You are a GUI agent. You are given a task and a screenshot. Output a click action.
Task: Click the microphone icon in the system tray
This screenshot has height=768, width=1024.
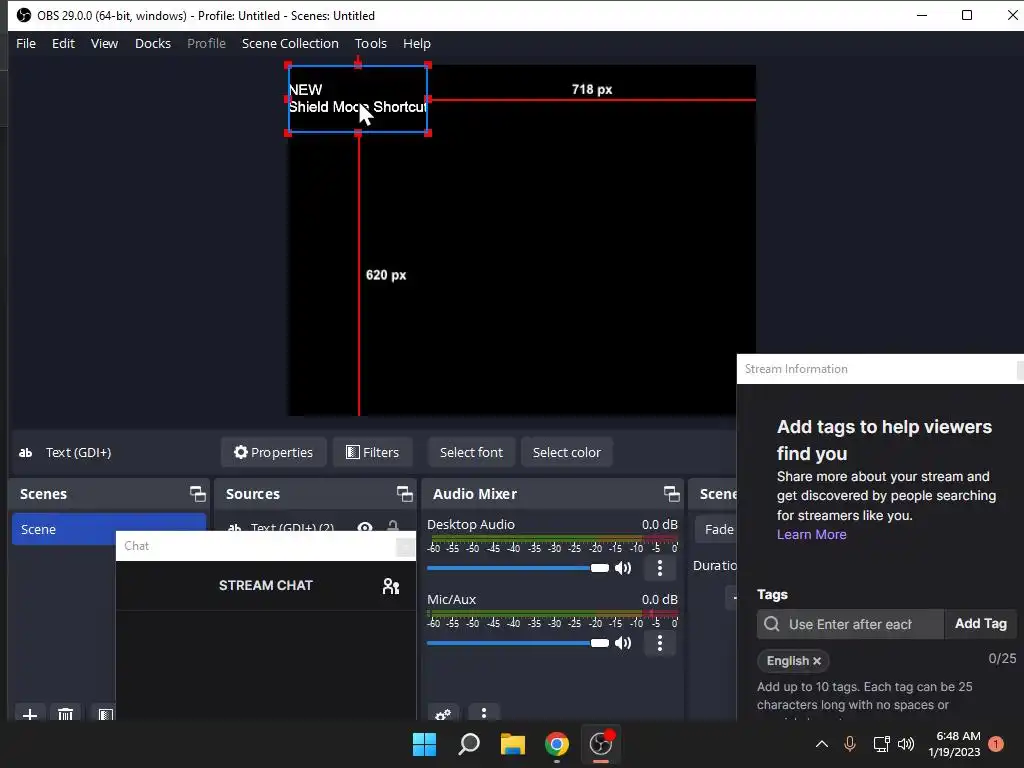point(850,744)
